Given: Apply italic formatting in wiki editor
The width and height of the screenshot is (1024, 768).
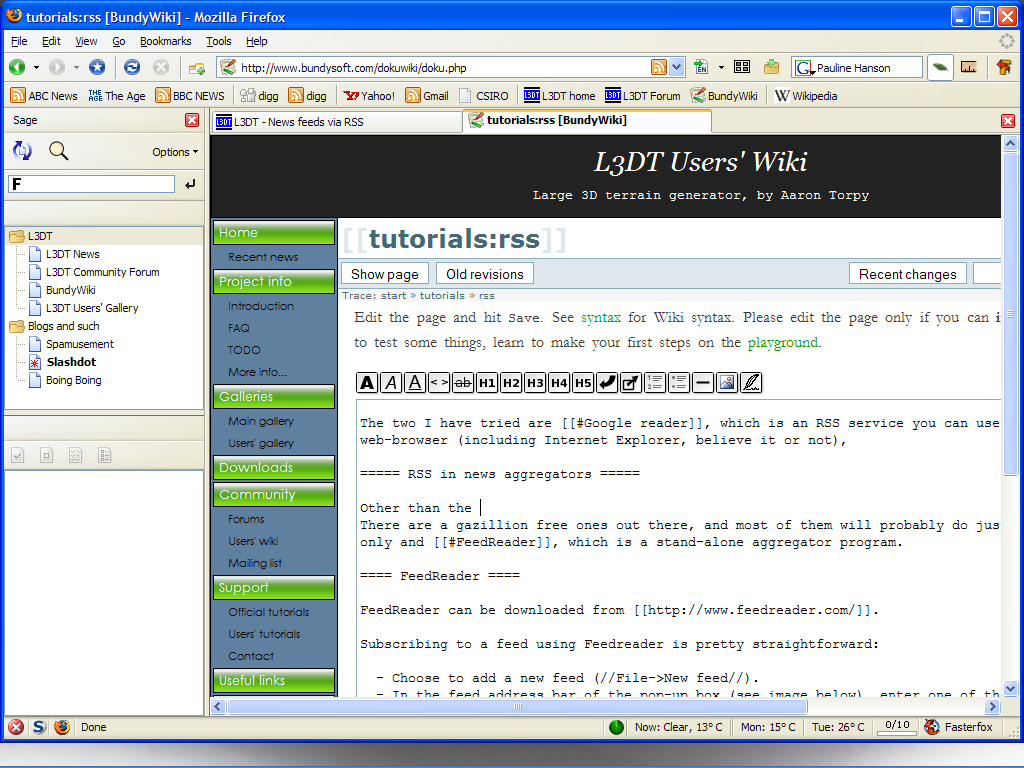Looking at the screenshot, I should [391, 382].
